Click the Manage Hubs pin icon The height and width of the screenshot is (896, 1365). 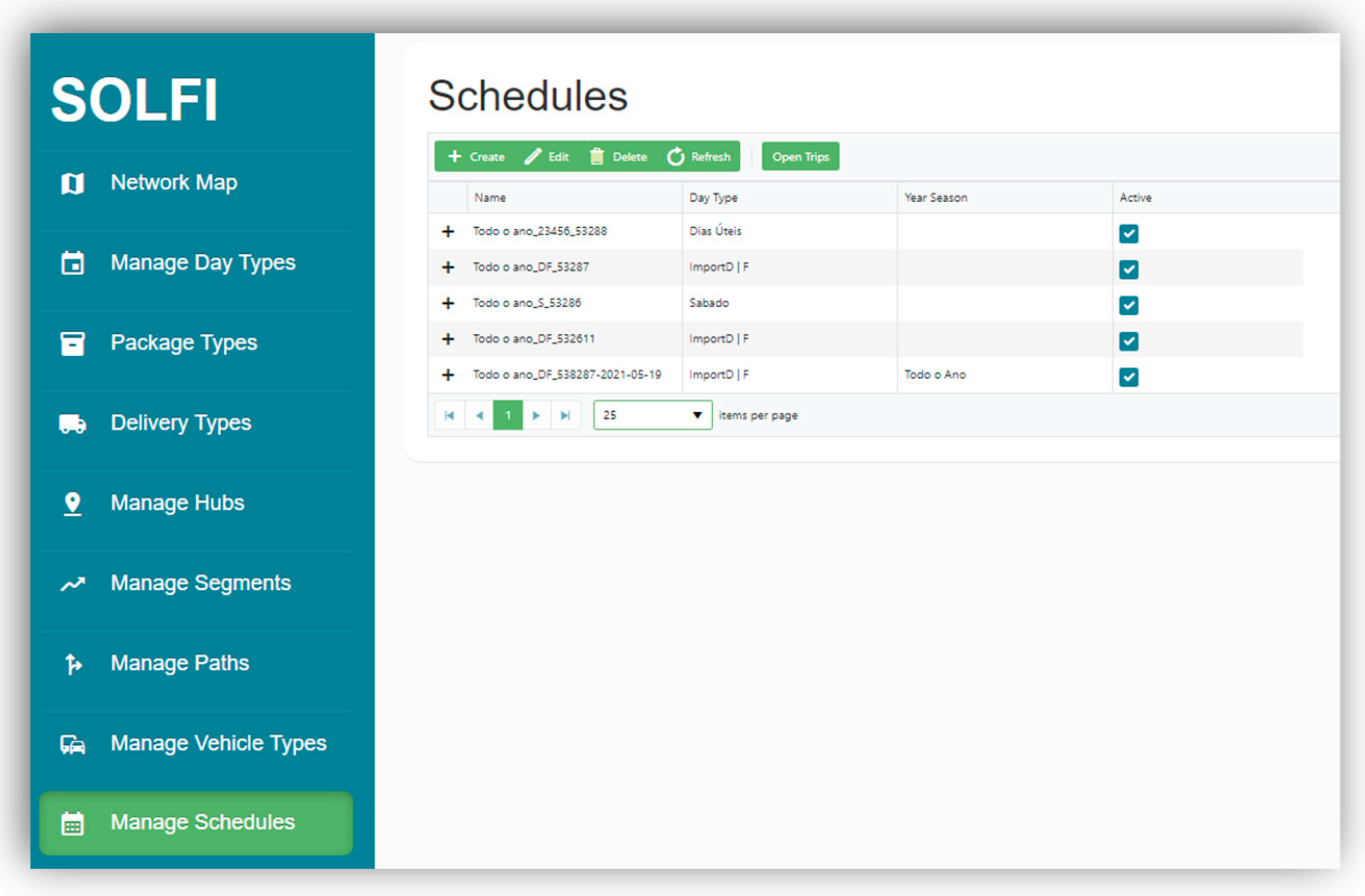[72, 503]
